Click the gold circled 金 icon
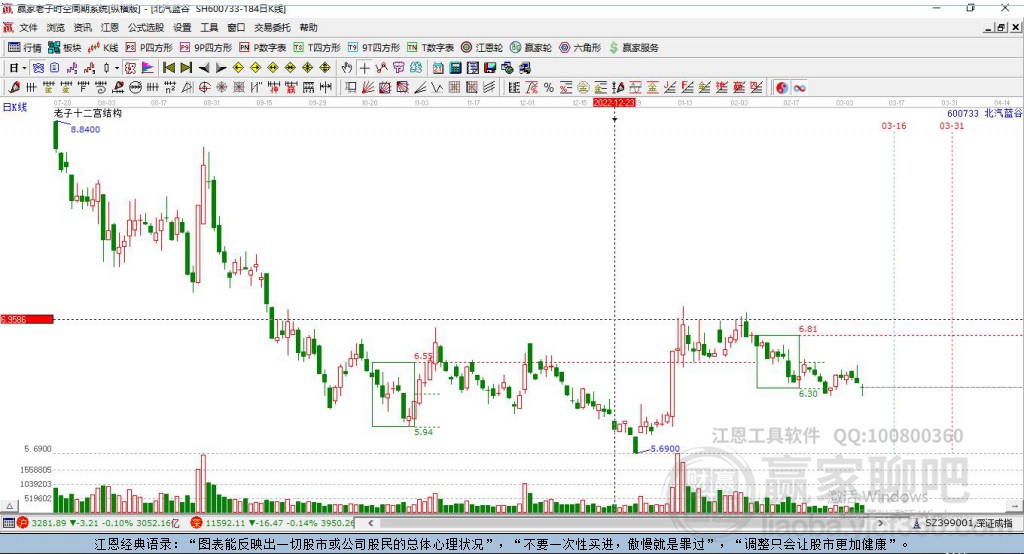Image resolution: width=1024 pixels, height=554 pixels. pyautogui.click(x=583, y=88)
